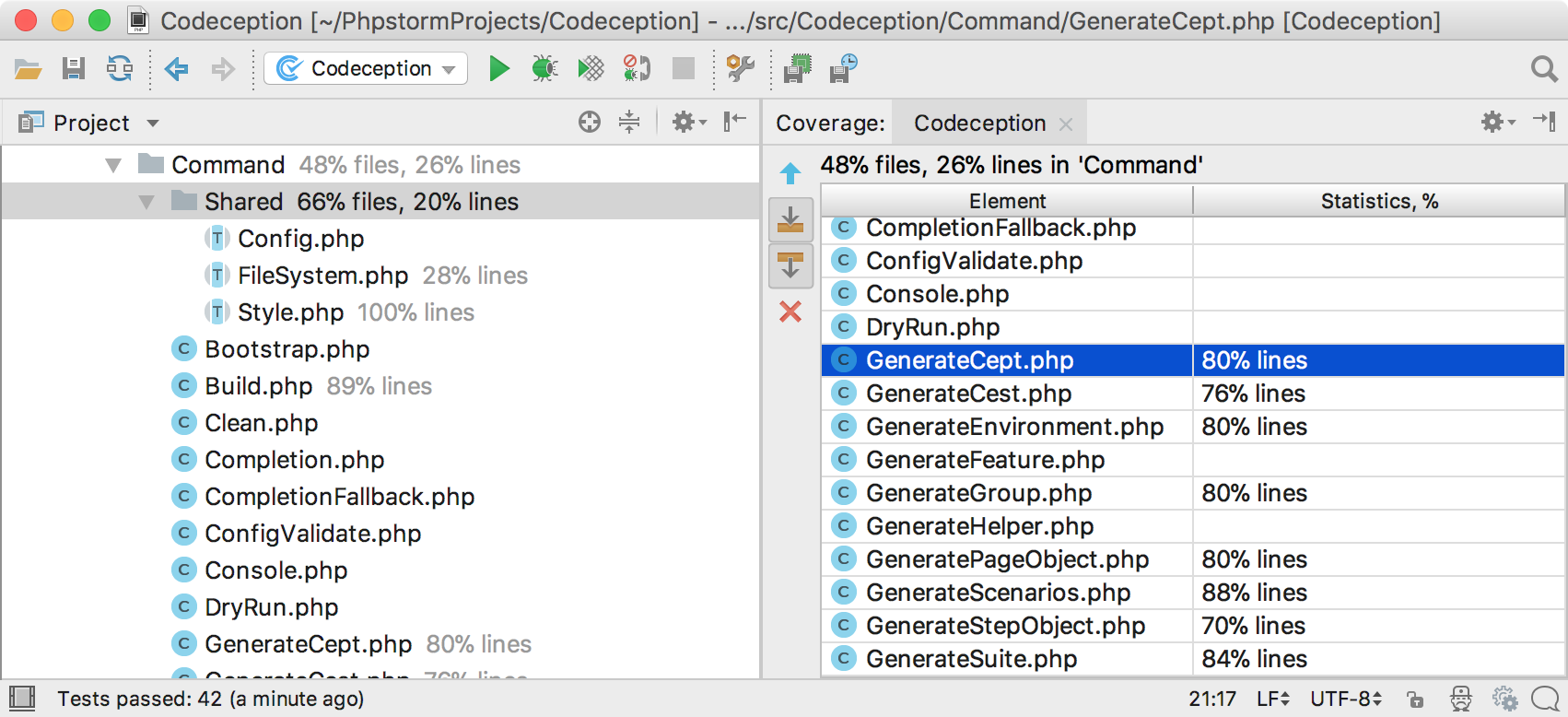Screen dimensions: 1568x717
Task: Click background tasks gear icon in status bar
Action: tap(1504, 699)
